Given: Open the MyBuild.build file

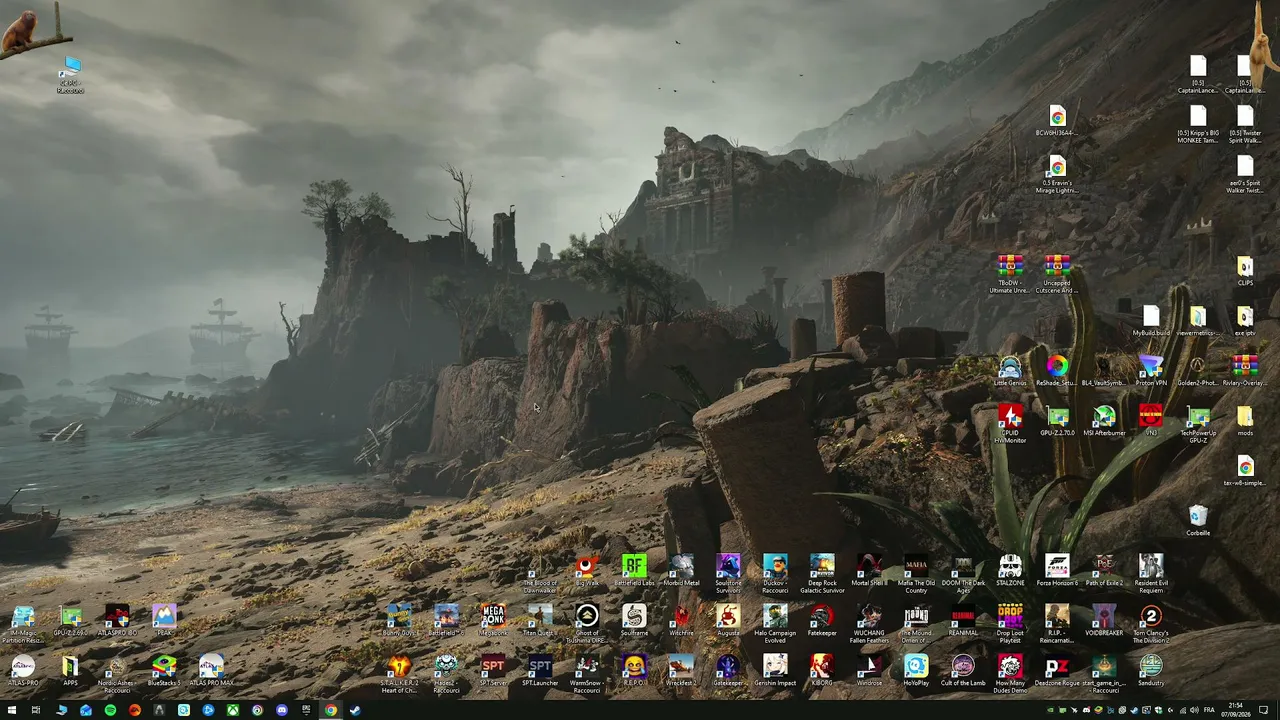Looking at the screenshot, I should [1151, 321].
